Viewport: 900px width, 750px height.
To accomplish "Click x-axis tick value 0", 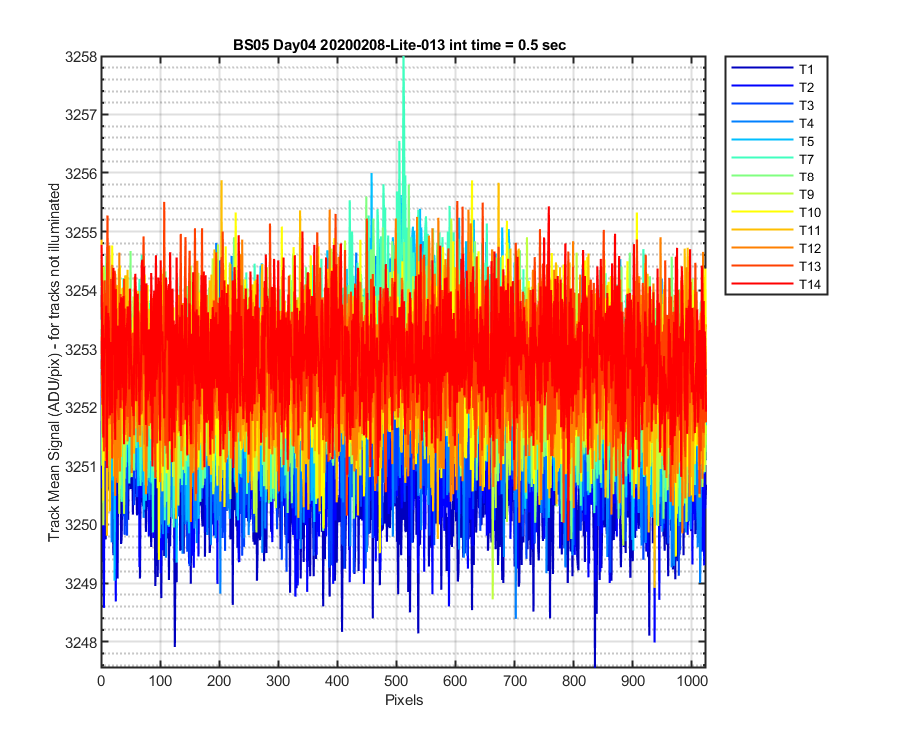I will [101, 681].
